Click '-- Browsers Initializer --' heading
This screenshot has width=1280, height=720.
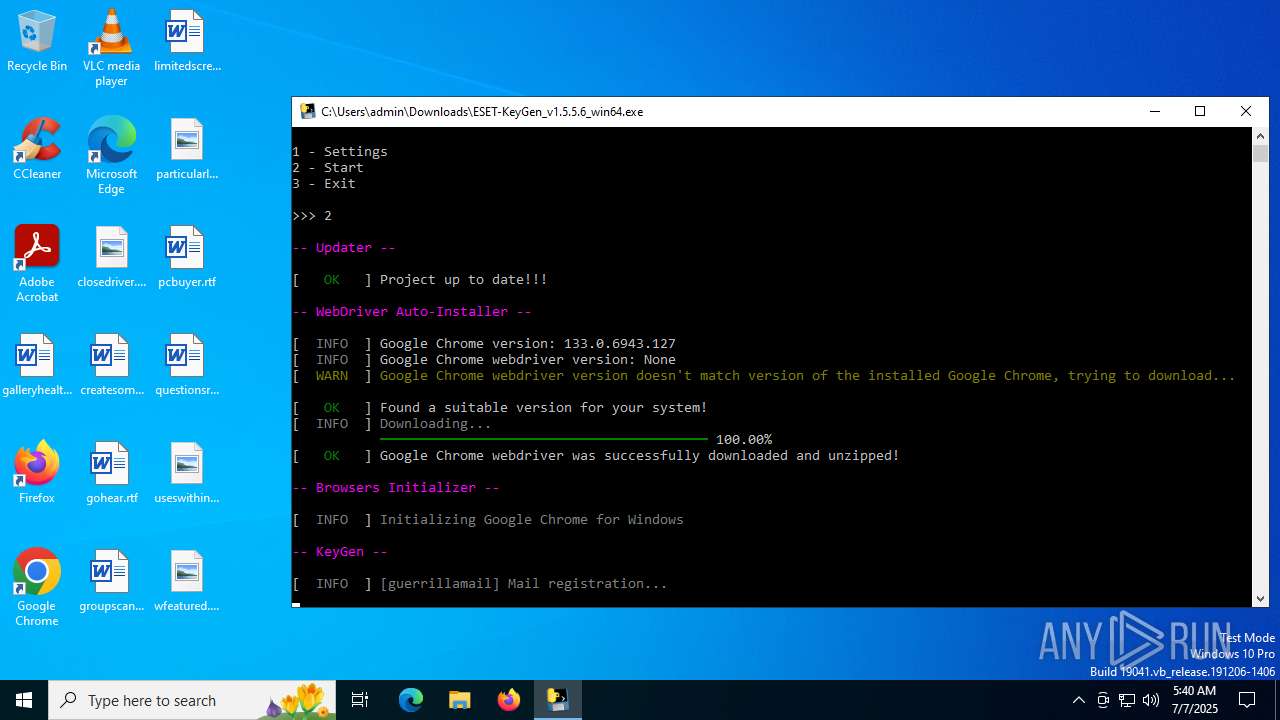coord(396,488)
